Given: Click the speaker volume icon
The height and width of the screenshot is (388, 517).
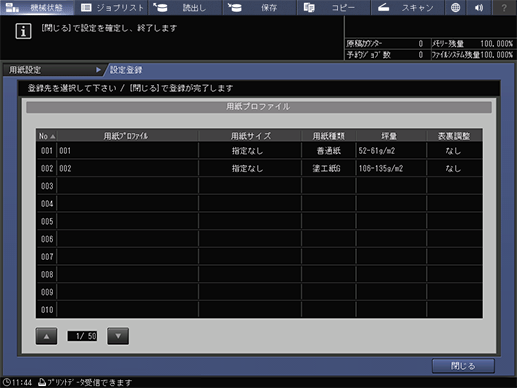Looking at the screenshot, I should pos(480,7).
